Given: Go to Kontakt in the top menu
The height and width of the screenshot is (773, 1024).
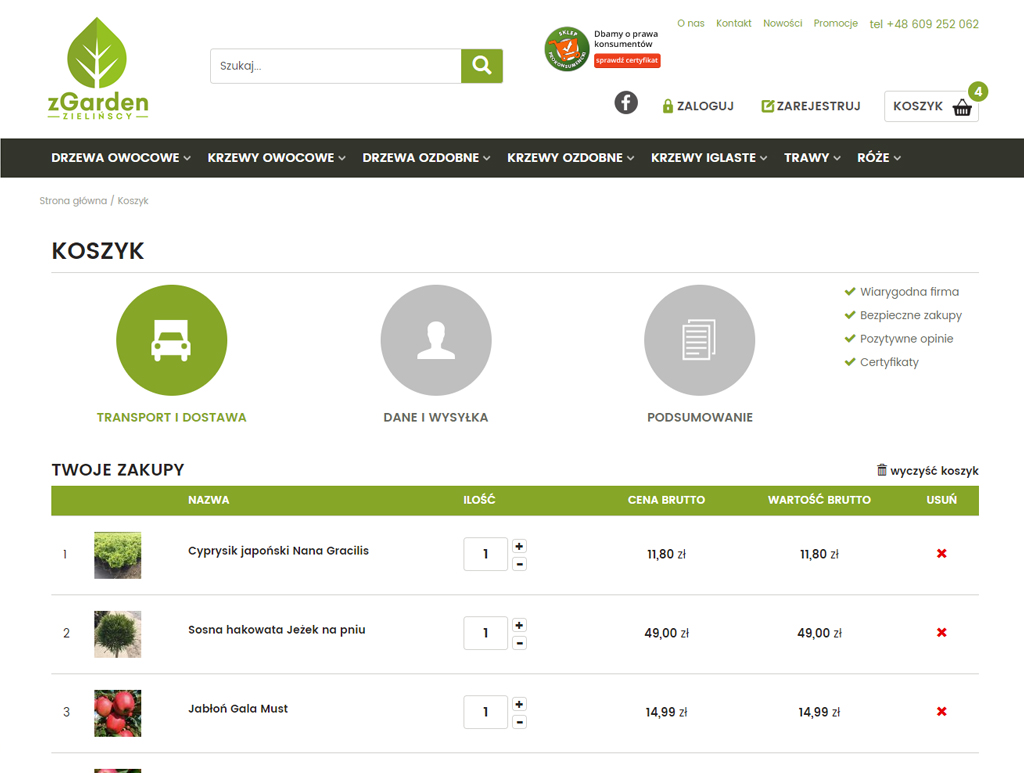Looking at the screenshot, I should pyautogui.click(x=733, y=23).
